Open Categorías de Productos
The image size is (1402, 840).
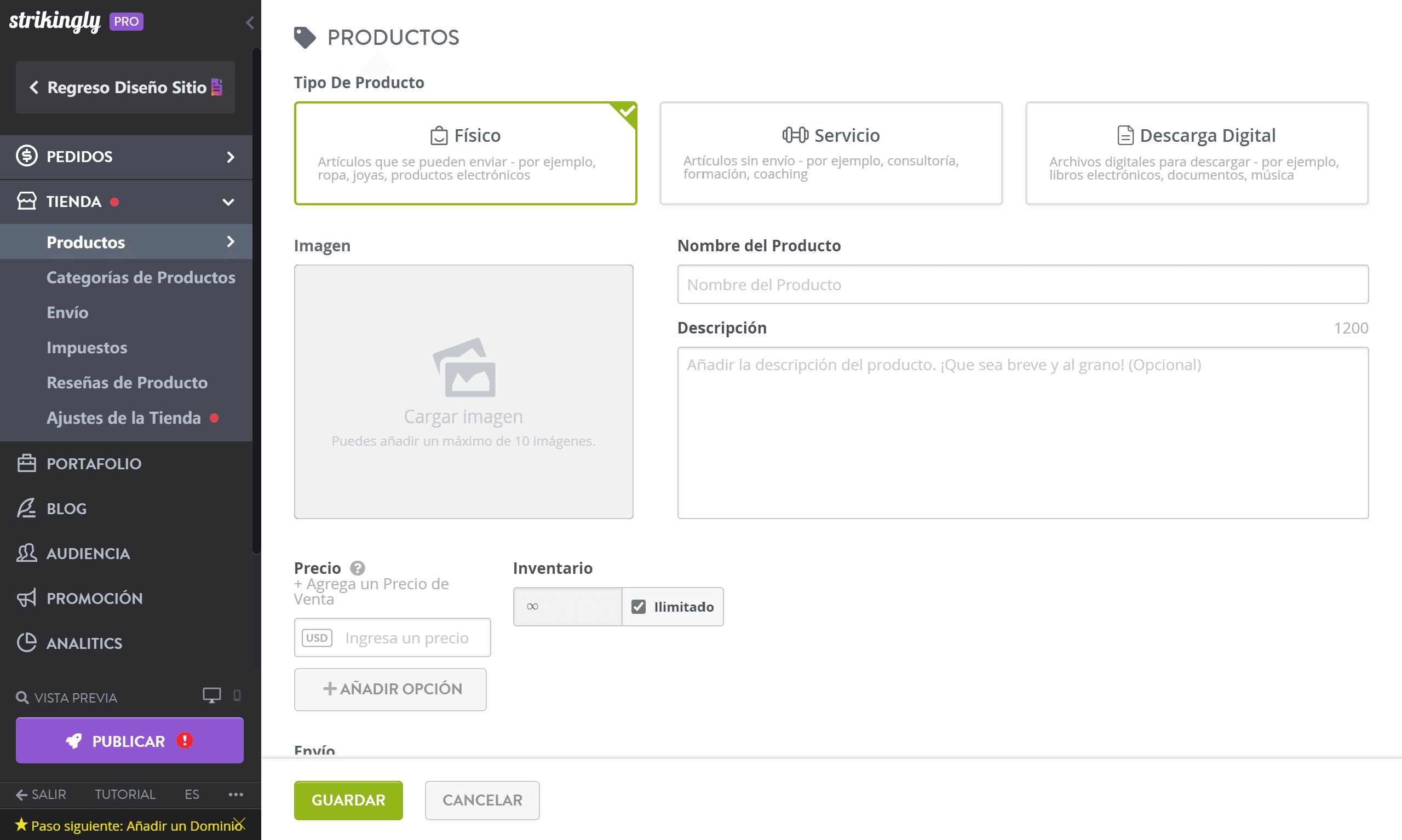[141, 278]
